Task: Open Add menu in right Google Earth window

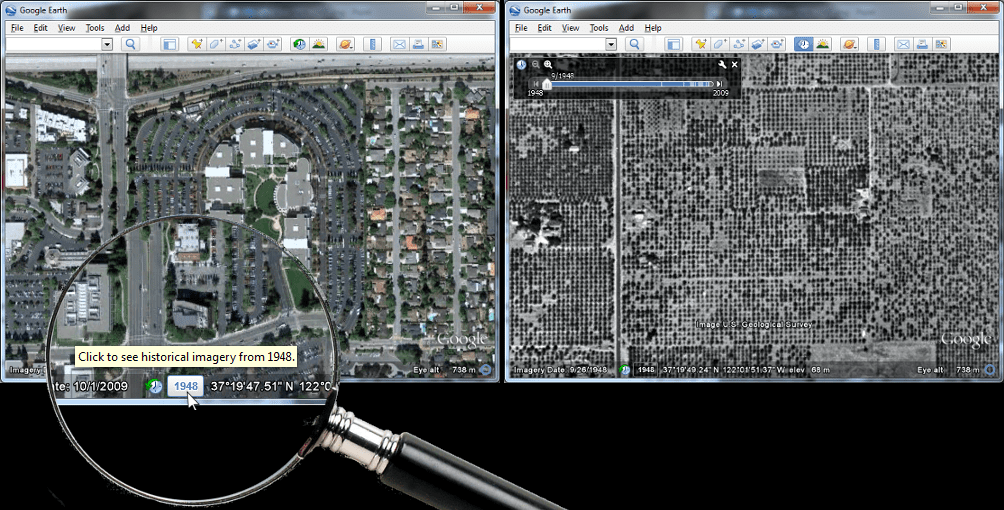Action: click(x=626, y=28)
